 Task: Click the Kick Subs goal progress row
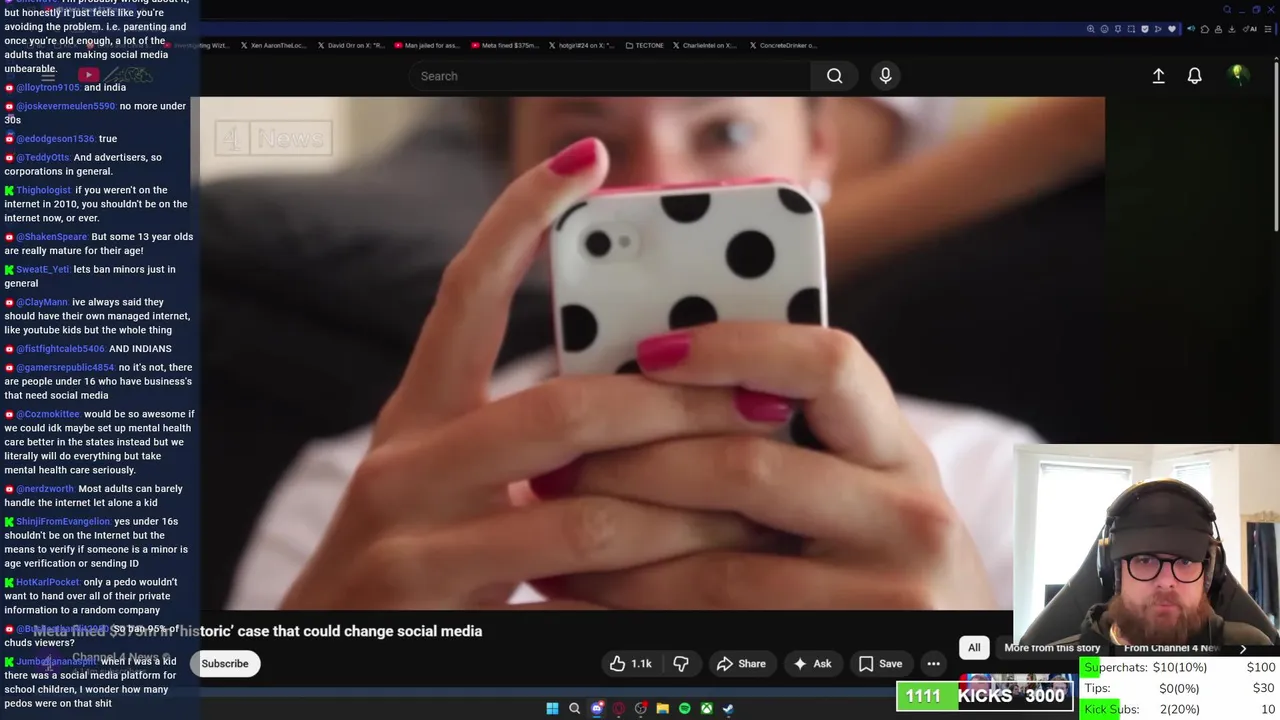(x=1179, y=709)
